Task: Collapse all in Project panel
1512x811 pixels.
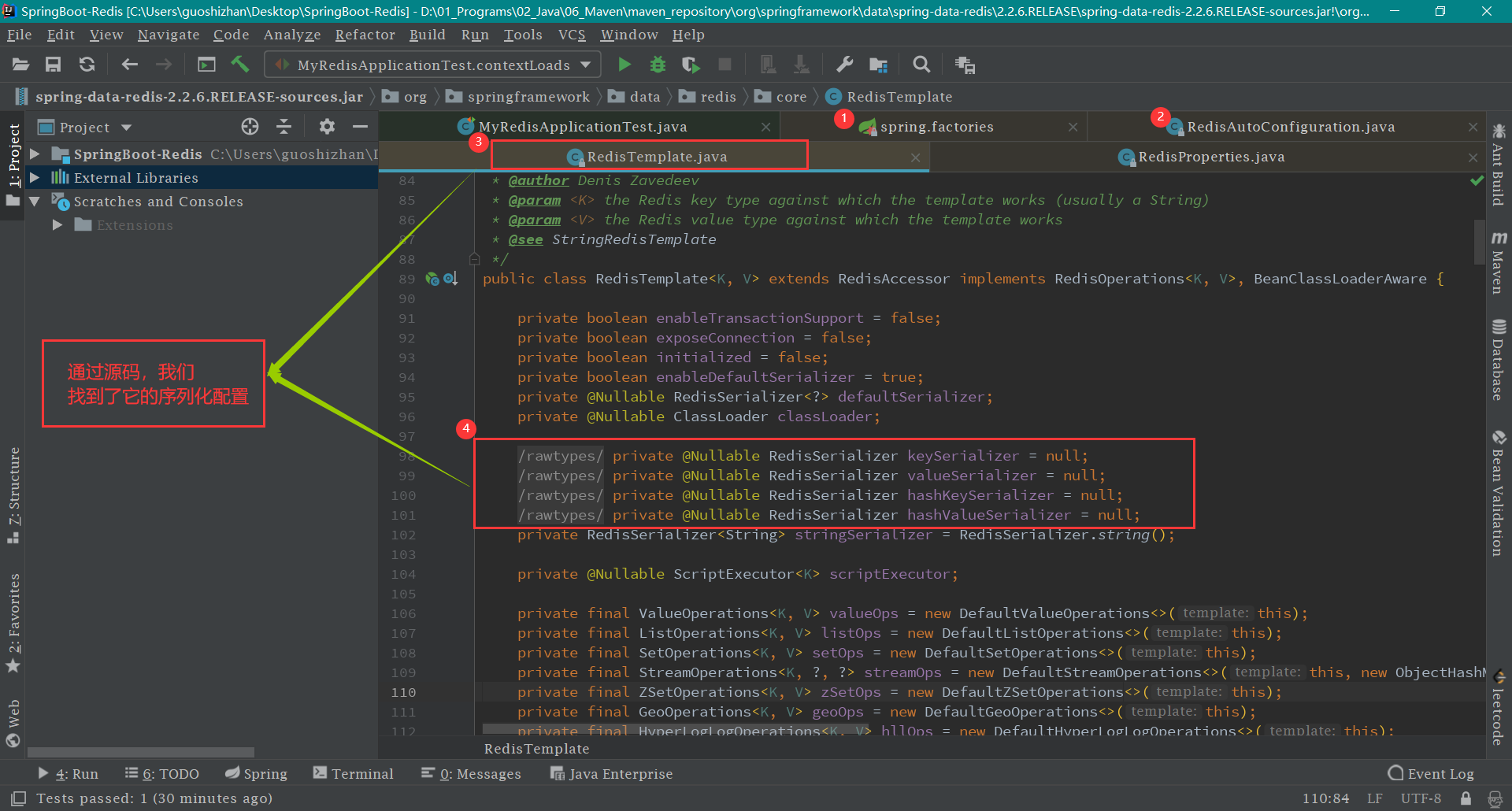Action: (284, 127)
